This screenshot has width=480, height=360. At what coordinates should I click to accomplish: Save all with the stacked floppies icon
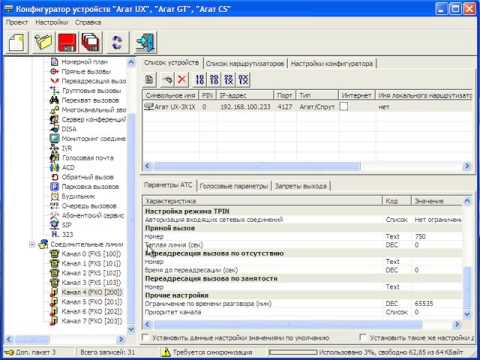point(90,43)
